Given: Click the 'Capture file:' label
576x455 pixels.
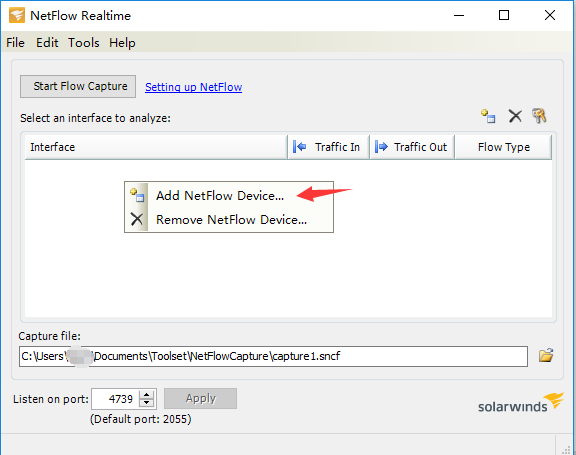Looking at the screenshot, I should (50, 336).
